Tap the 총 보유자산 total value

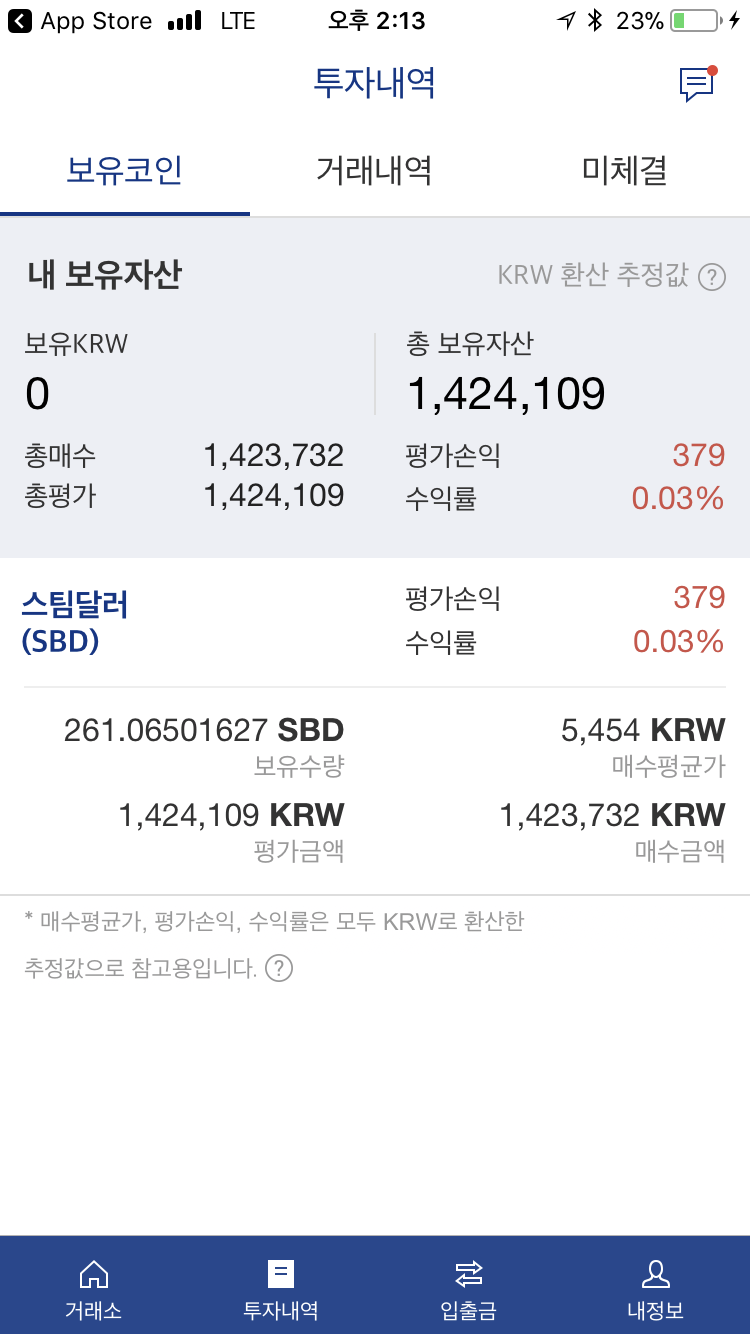[x=506, y=394]
